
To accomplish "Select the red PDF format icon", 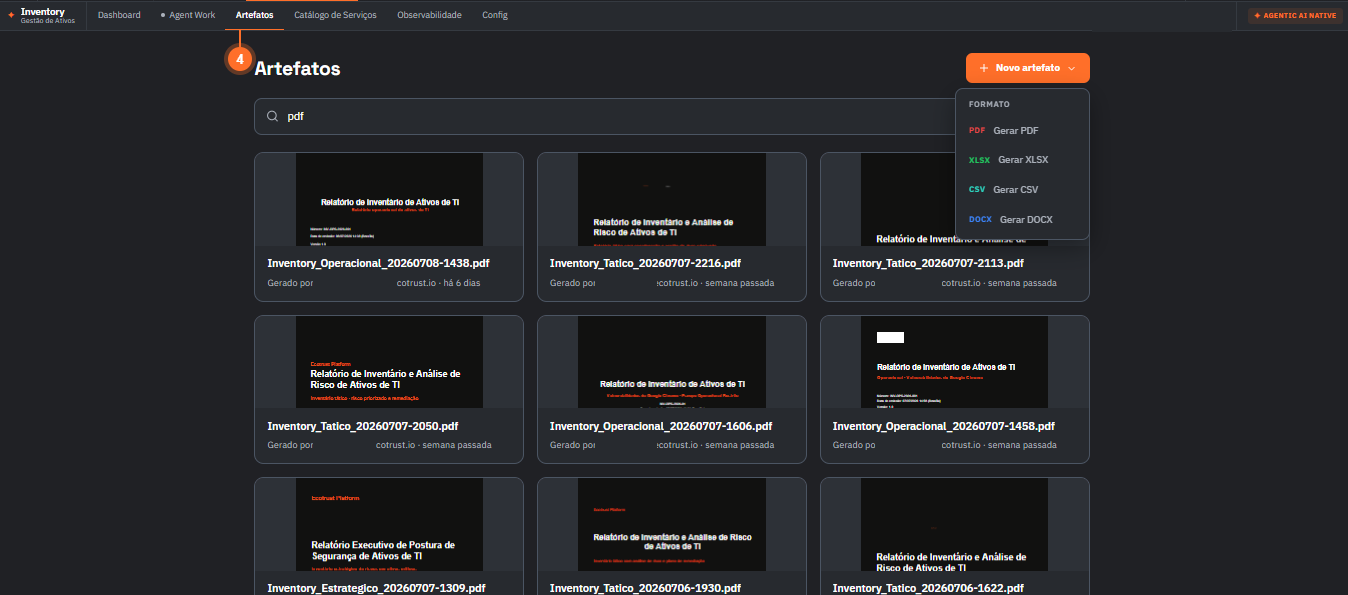I will (977, 130).
